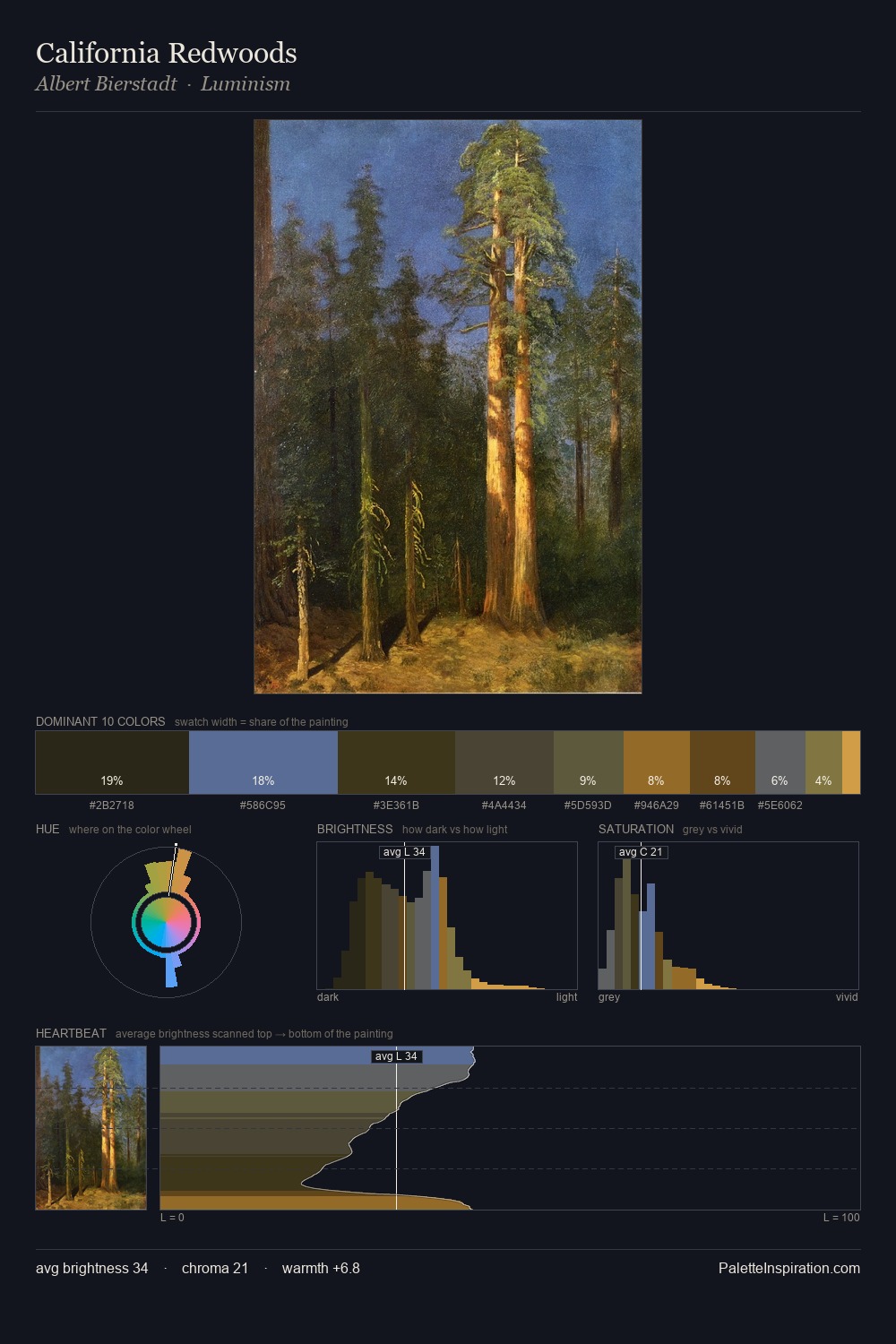896x1344 pixels.
Task: Click the 'SATURATION' section heading
Action: (x=636, y=829)
